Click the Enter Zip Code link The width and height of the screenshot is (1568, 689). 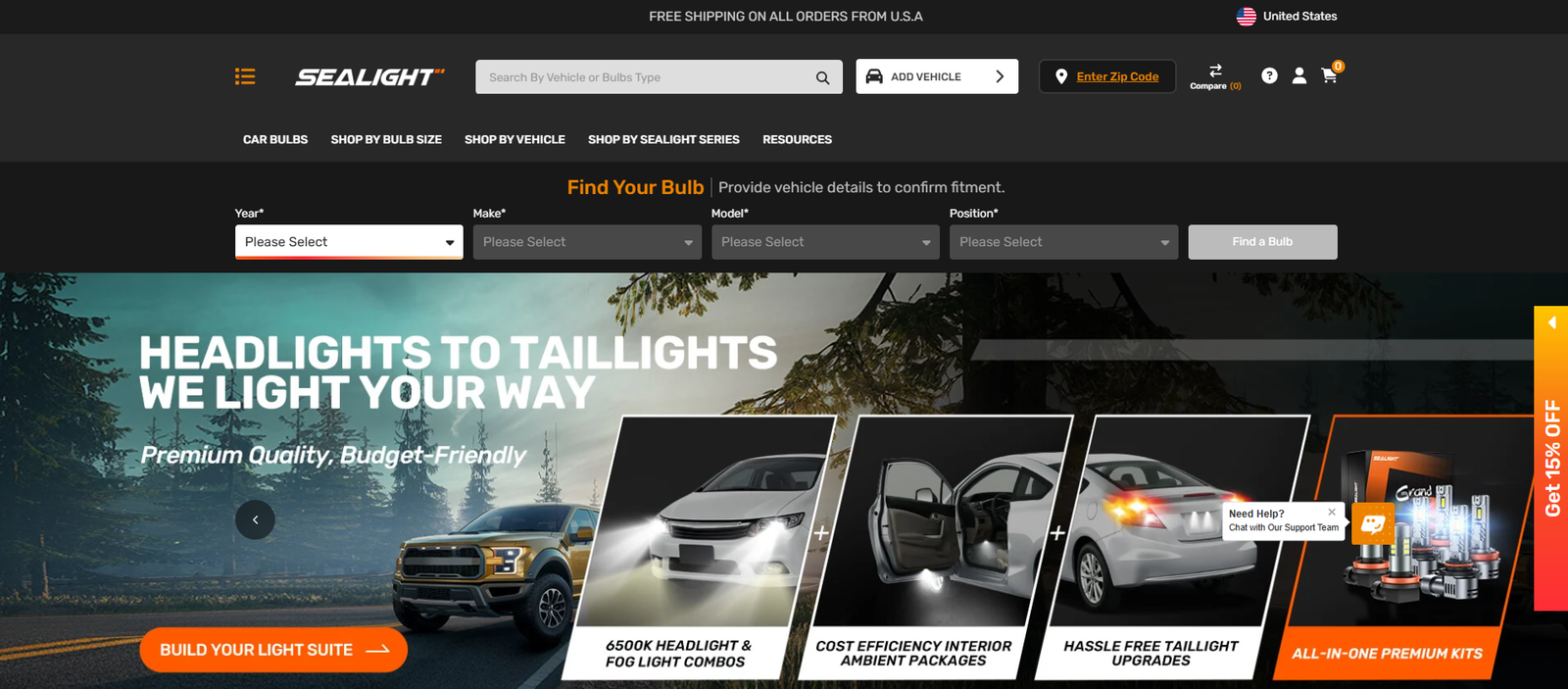click(x=1117, y=76)
